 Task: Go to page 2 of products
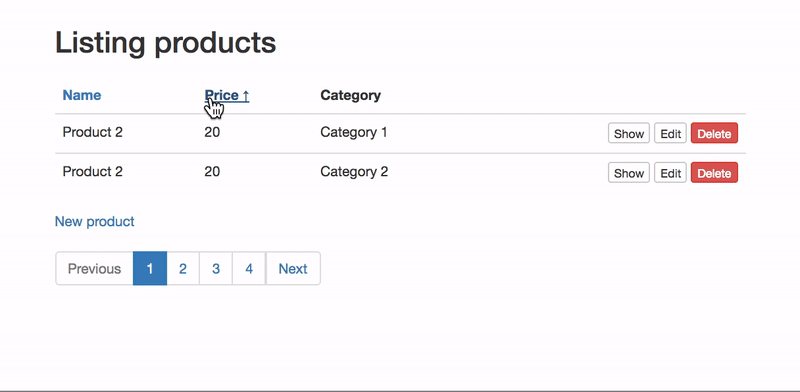click(x=183, y=268)
